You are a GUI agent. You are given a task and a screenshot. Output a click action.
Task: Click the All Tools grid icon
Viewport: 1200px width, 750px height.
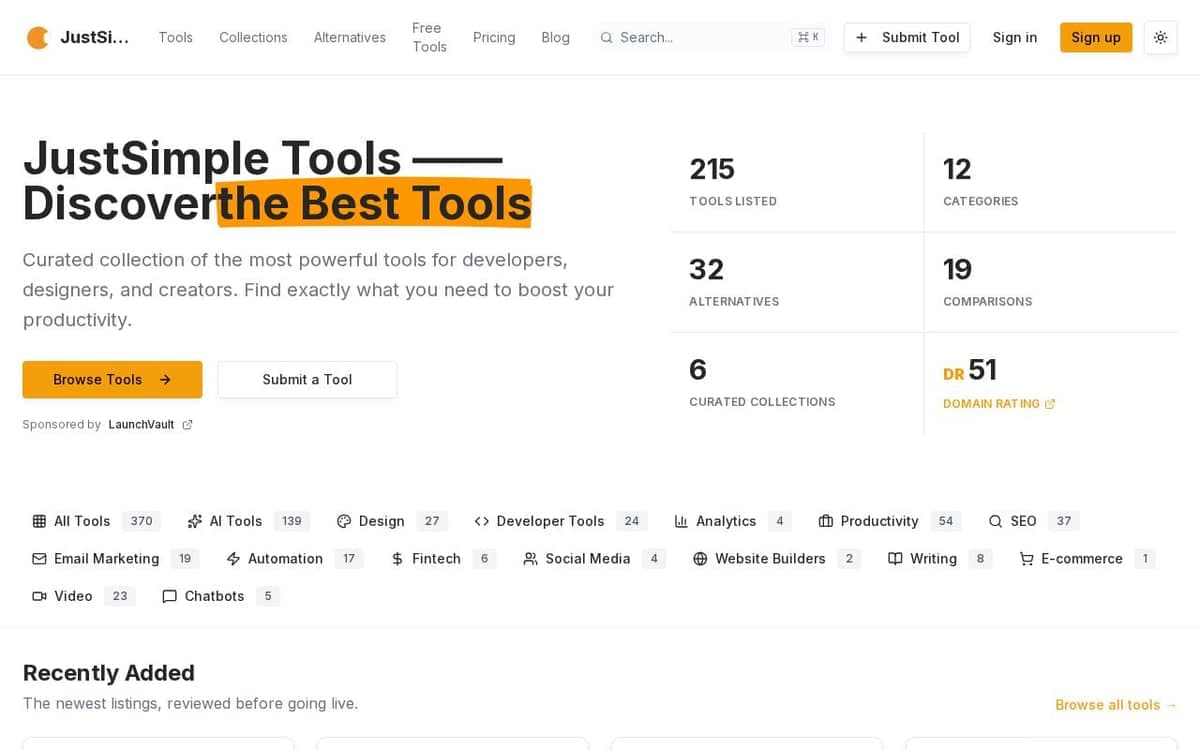point(39,521)
